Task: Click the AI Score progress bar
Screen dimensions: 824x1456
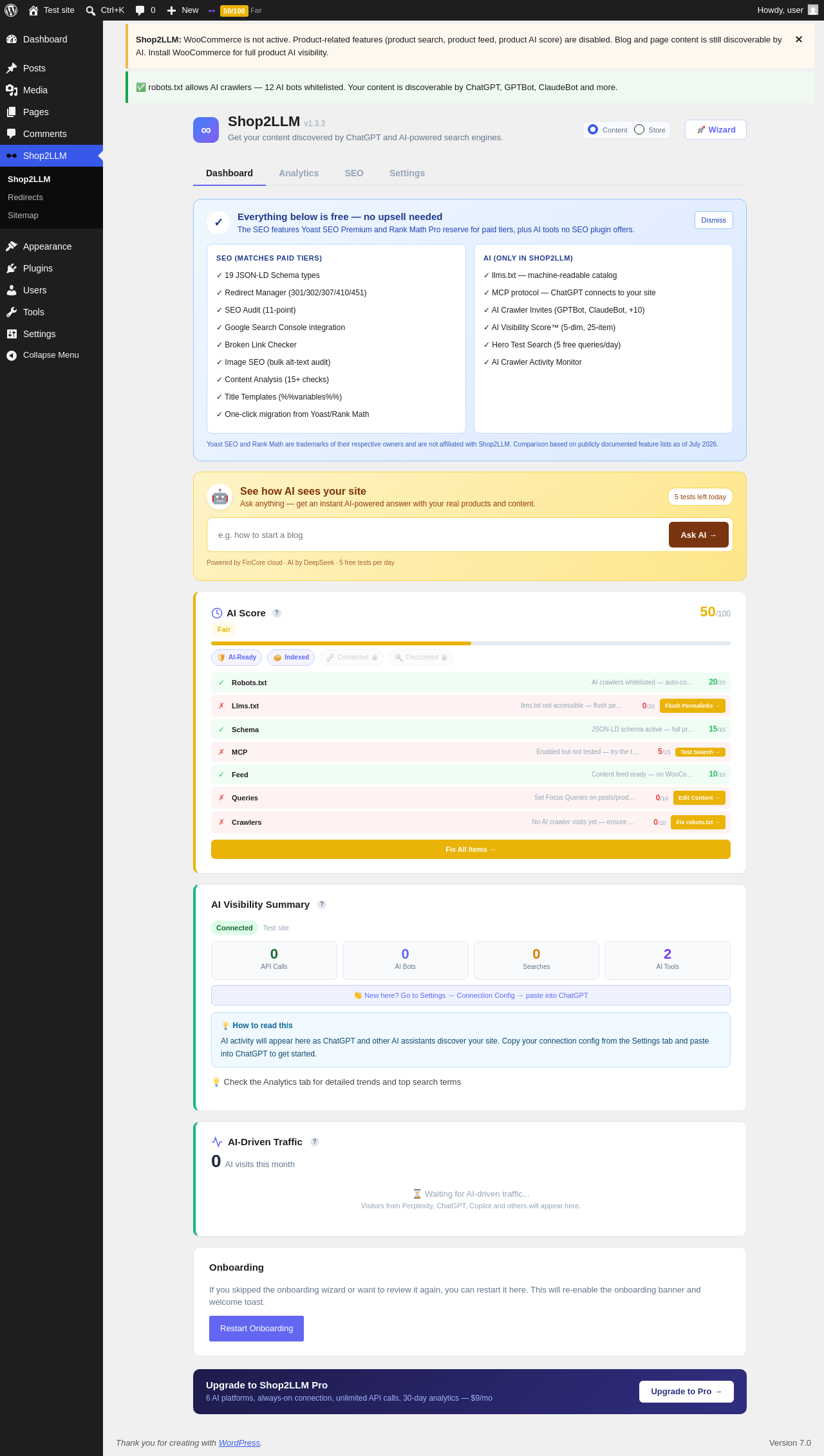Action: [471, 643]
